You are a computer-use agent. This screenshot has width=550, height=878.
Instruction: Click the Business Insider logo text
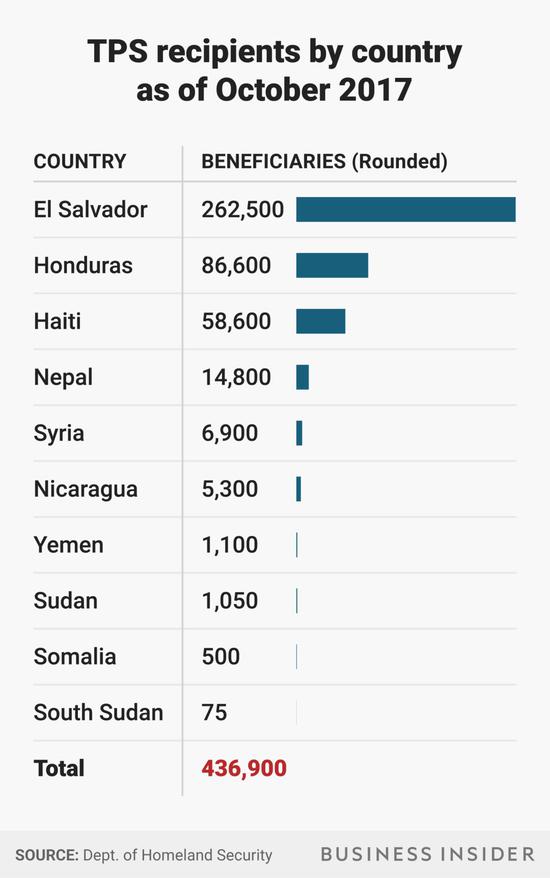(x=428, y=854)
